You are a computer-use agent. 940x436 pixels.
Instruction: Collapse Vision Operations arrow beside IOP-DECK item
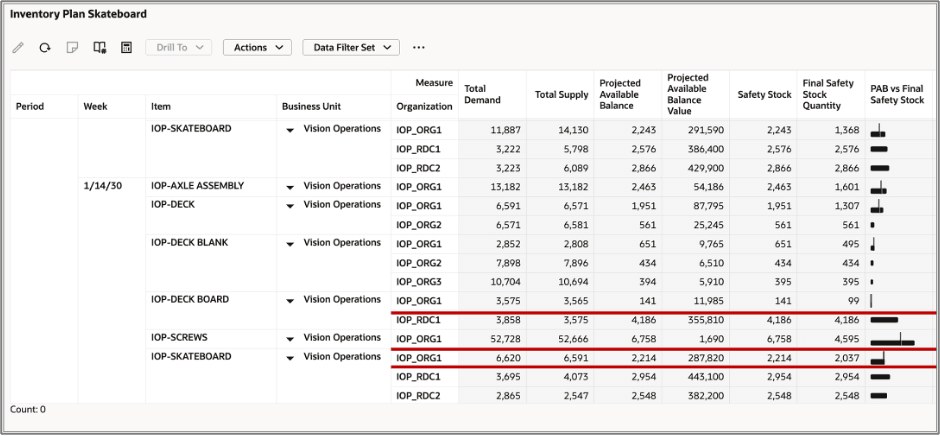pyautogui.click(x=290, y=206)
